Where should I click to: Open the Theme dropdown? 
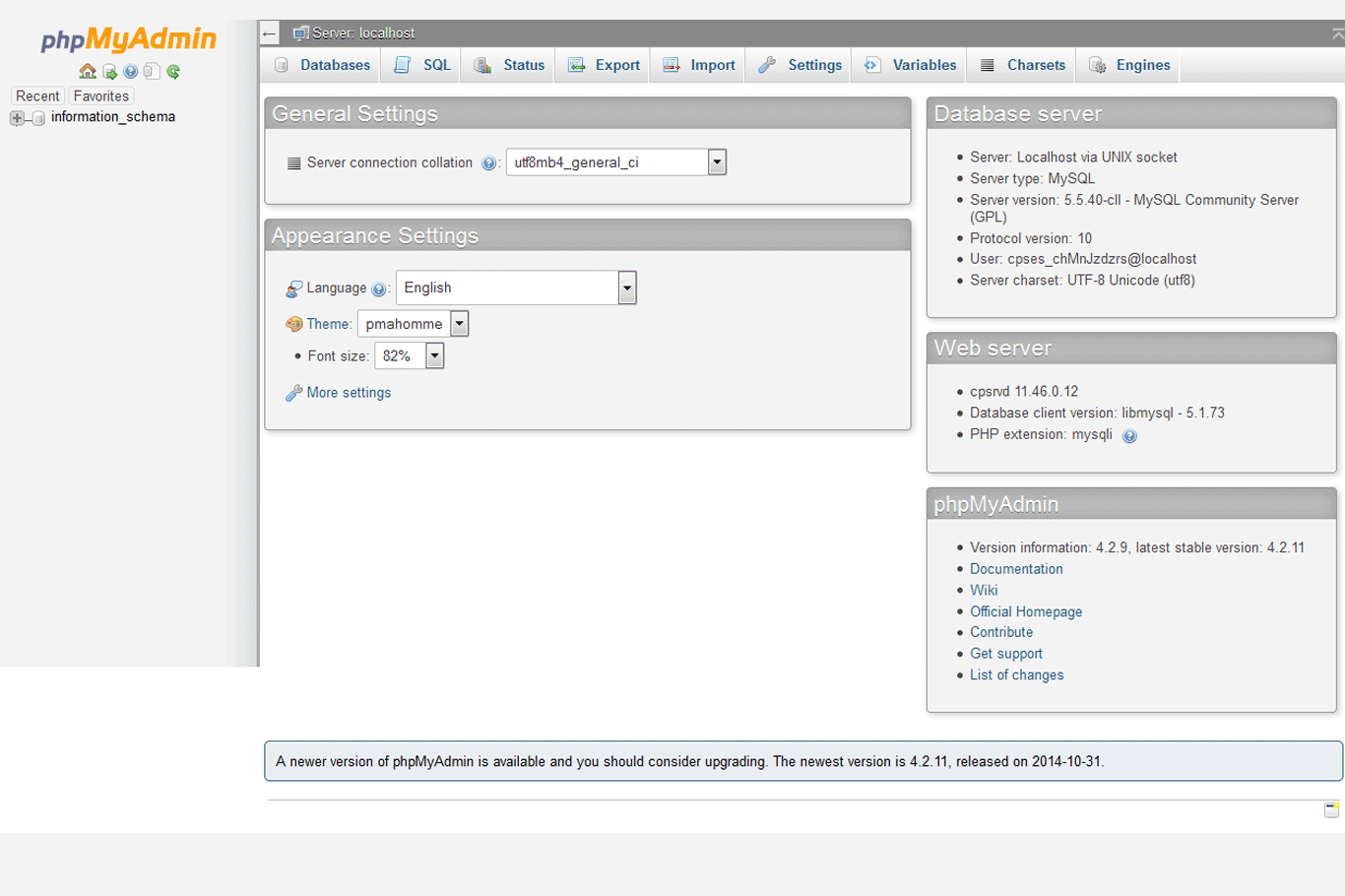coord(459,323)
